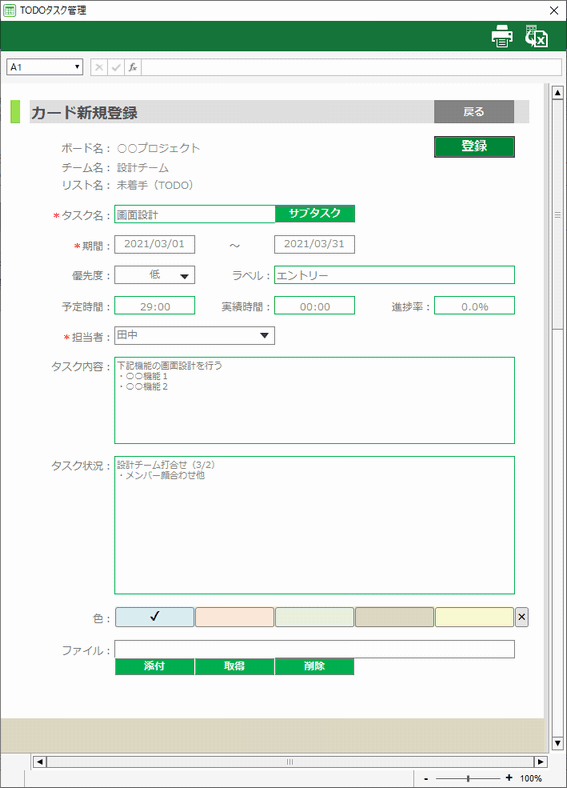
Task: Click the zoom out minus button
Action: (x=426, y=778)
